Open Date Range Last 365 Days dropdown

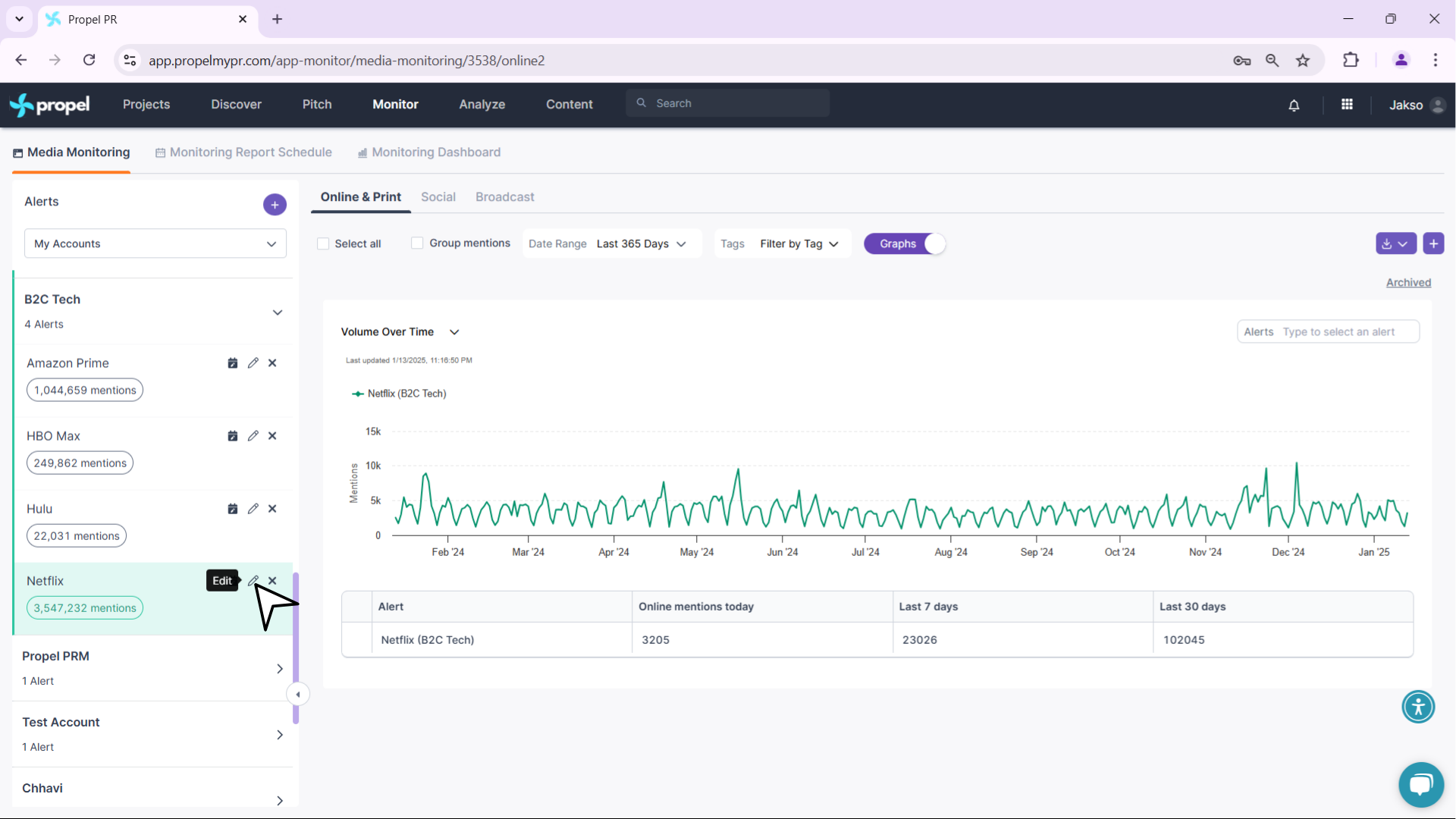(x=612, y=244)
